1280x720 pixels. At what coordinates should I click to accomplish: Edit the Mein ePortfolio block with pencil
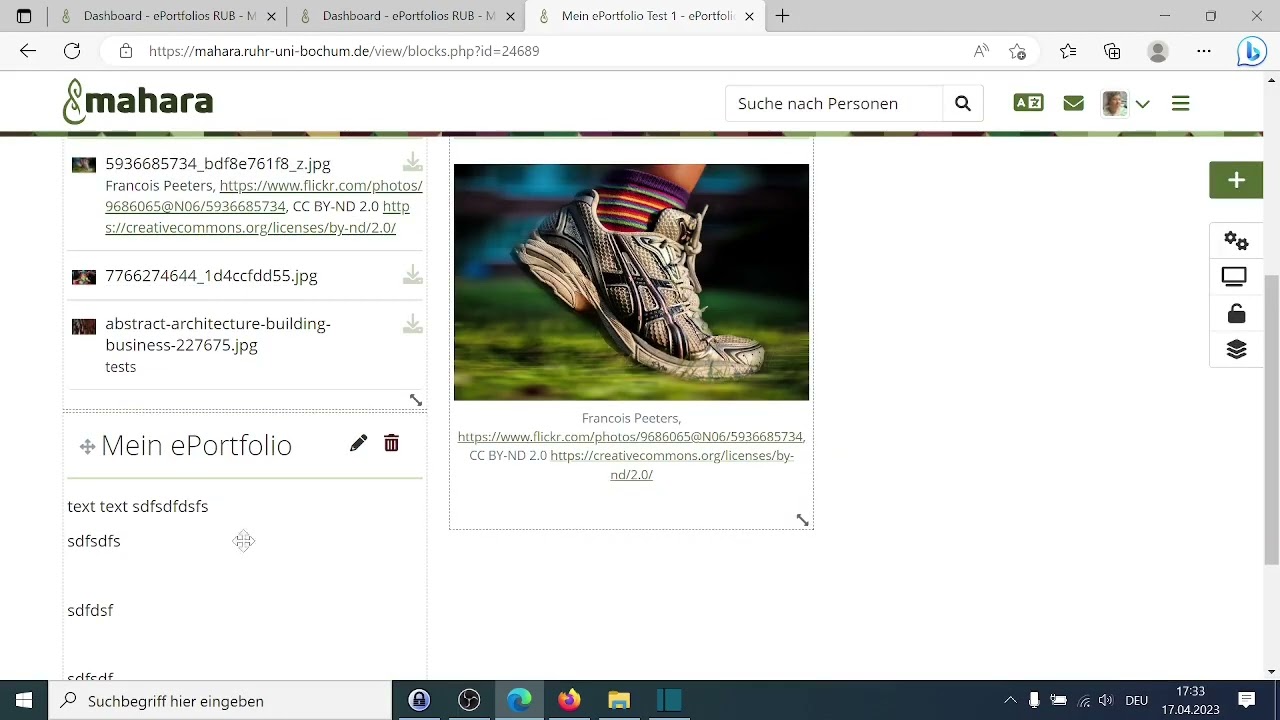tap(358, 443)
